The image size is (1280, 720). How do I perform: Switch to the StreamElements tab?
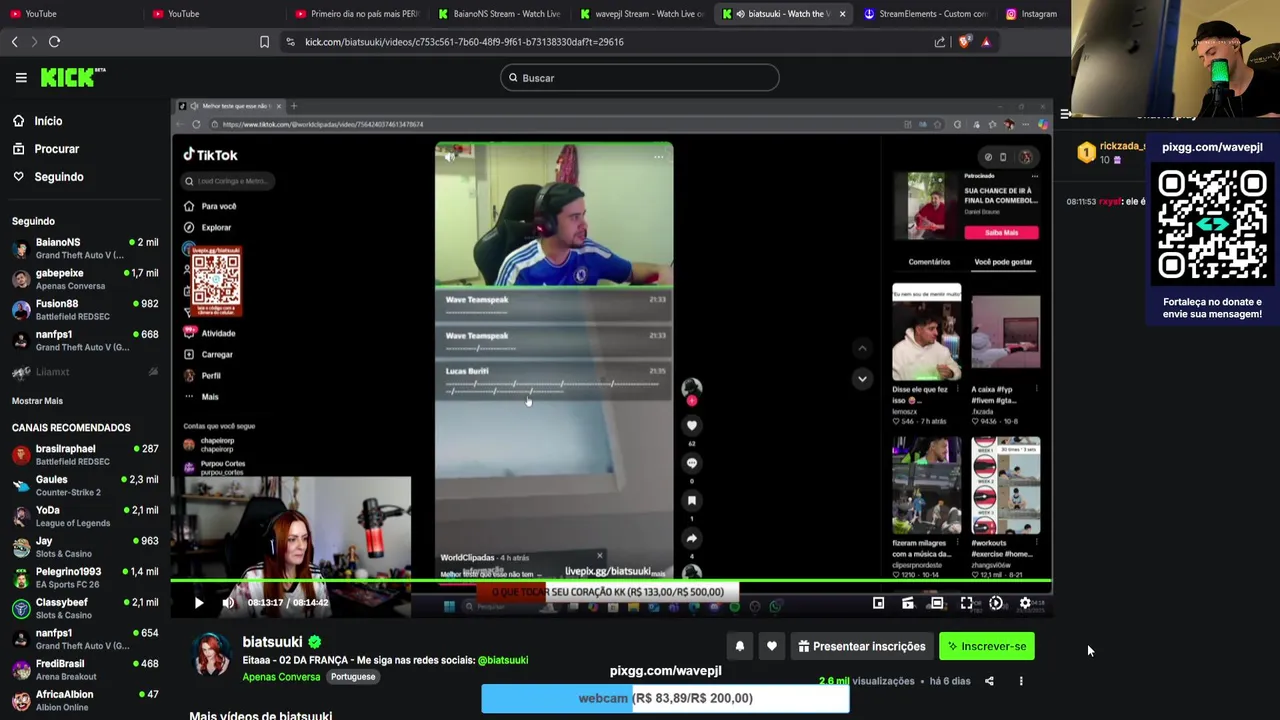[x=925, y=14]
